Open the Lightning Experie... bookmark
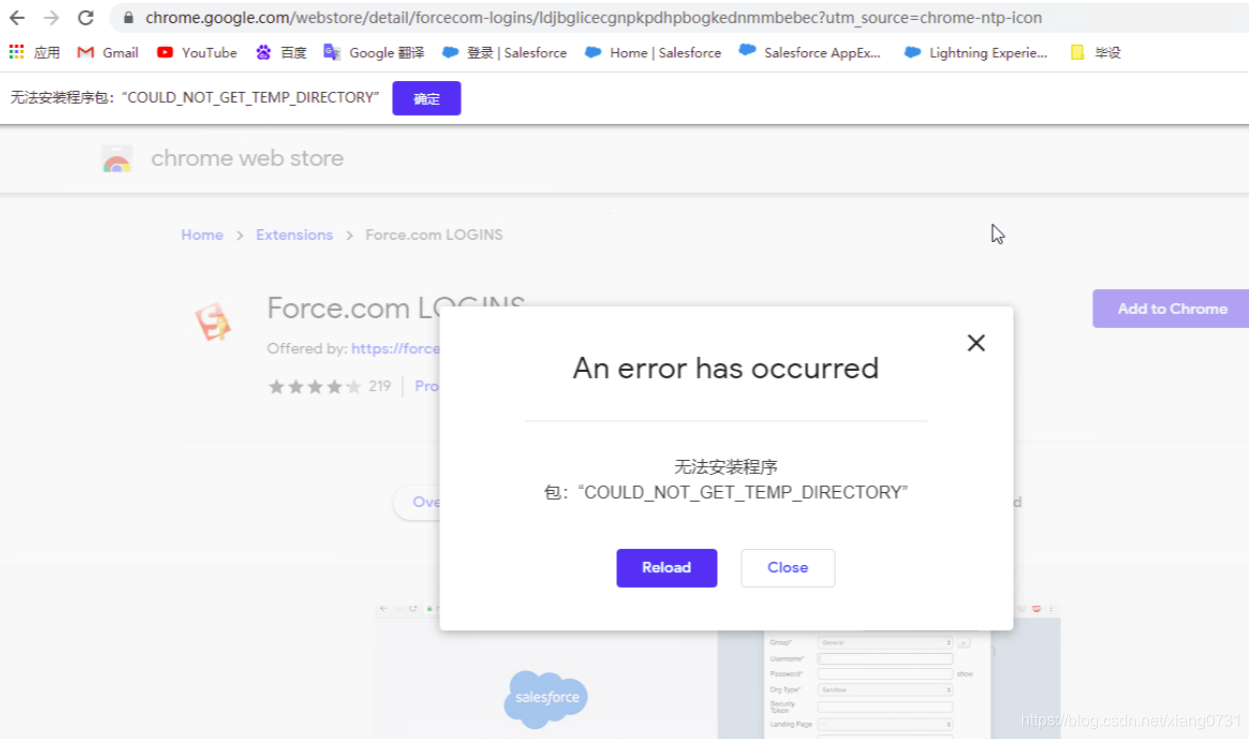Image resolution: width=1249 pixels, height=739 pixels. tap(975, 52)
